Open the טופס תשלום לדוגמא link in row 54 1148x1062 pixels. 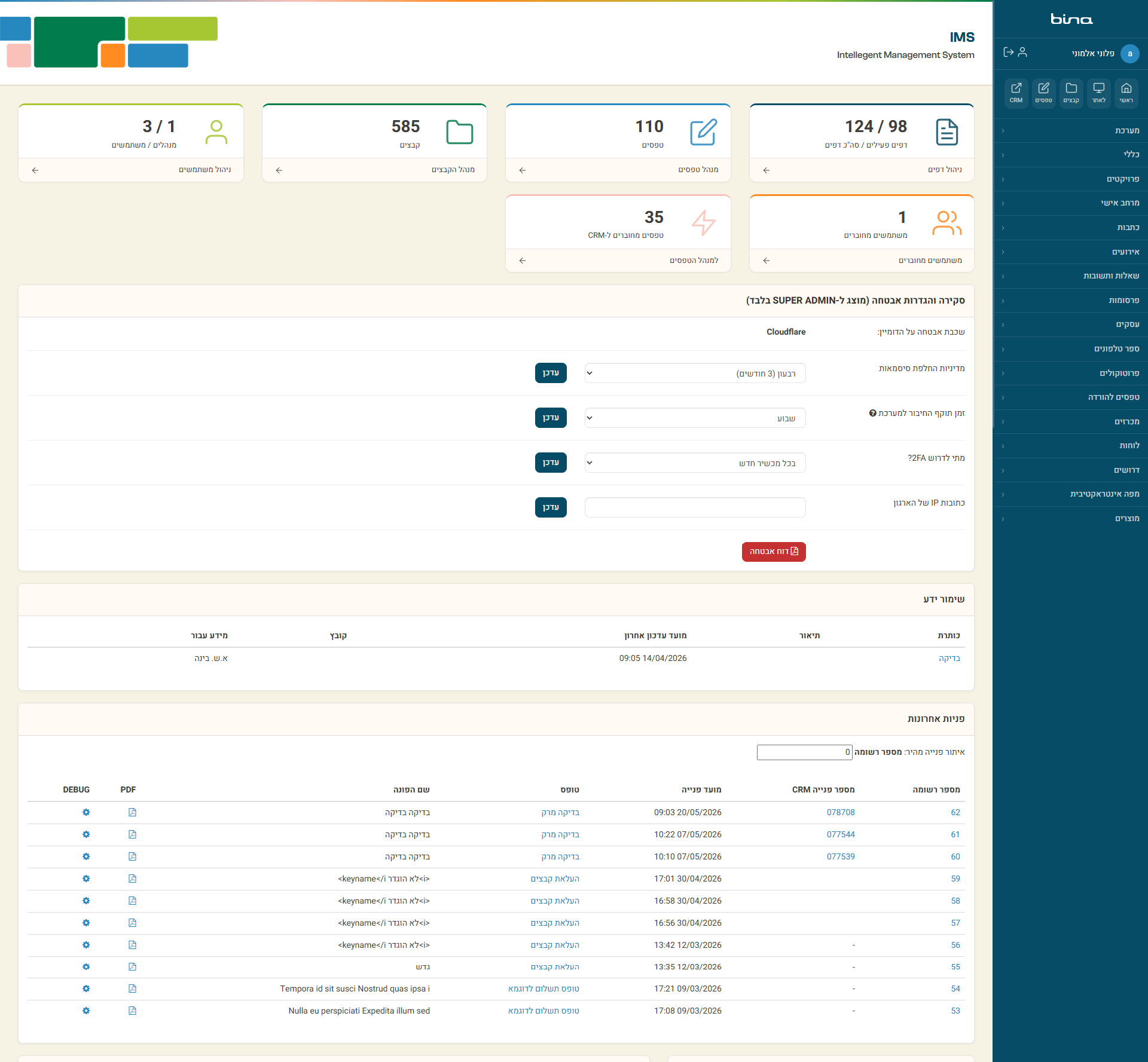point(544,989)
